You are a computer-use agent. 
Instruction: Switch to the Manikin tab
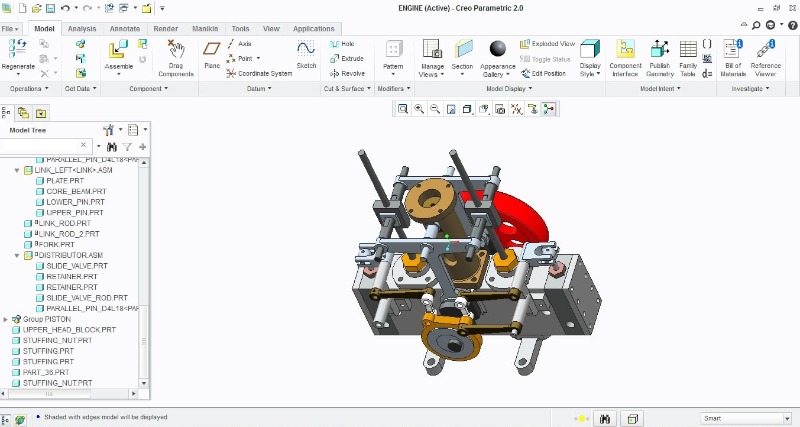[205, 29]
